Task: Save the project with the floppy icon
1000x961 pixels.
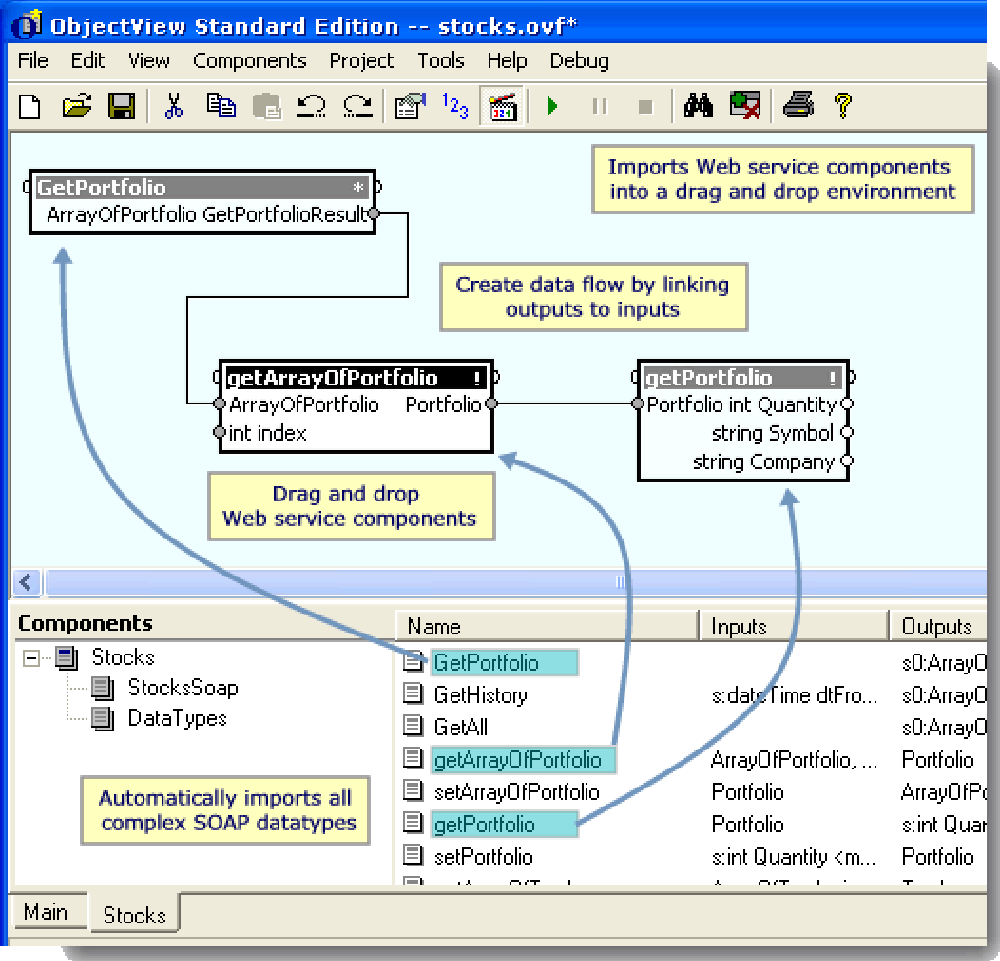Action: click(x=121, y=106)
